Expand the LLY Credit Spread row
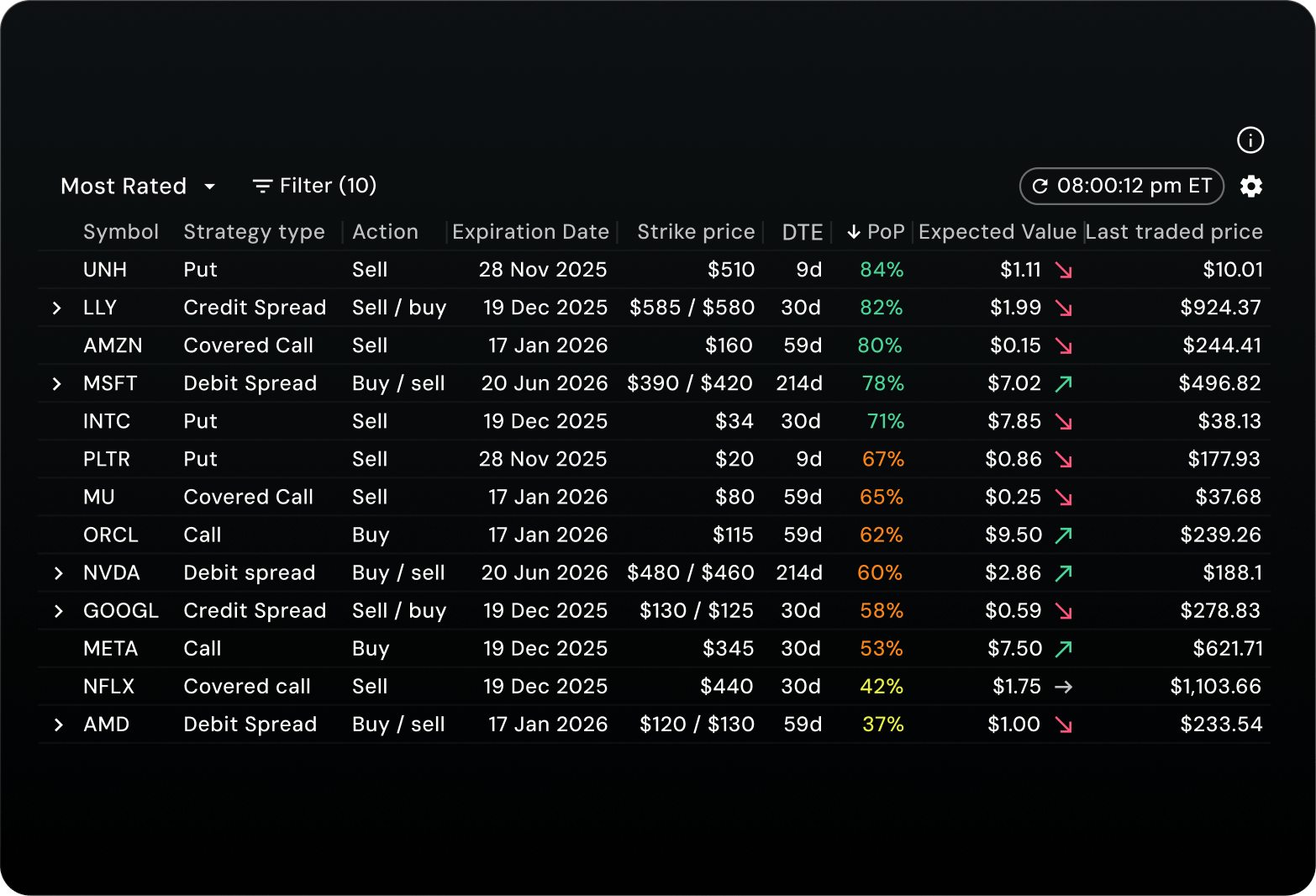 pos(57,308)
